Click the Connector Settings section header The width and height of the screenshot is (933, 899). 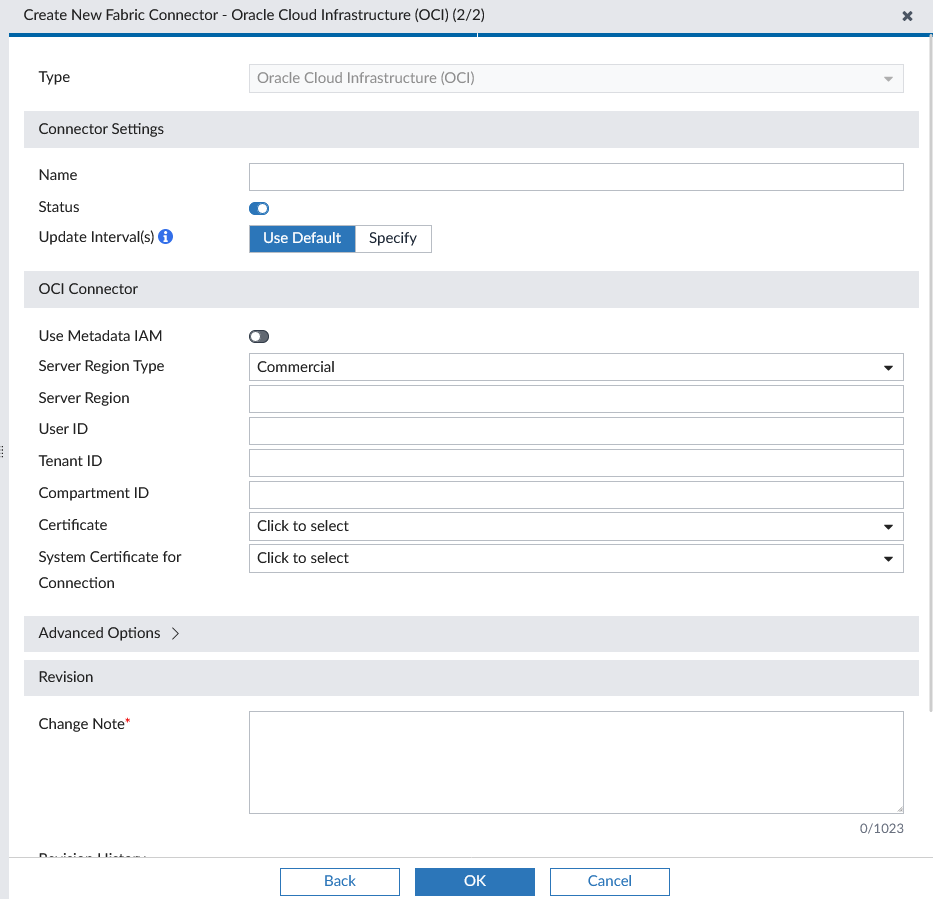coord(99,129)
